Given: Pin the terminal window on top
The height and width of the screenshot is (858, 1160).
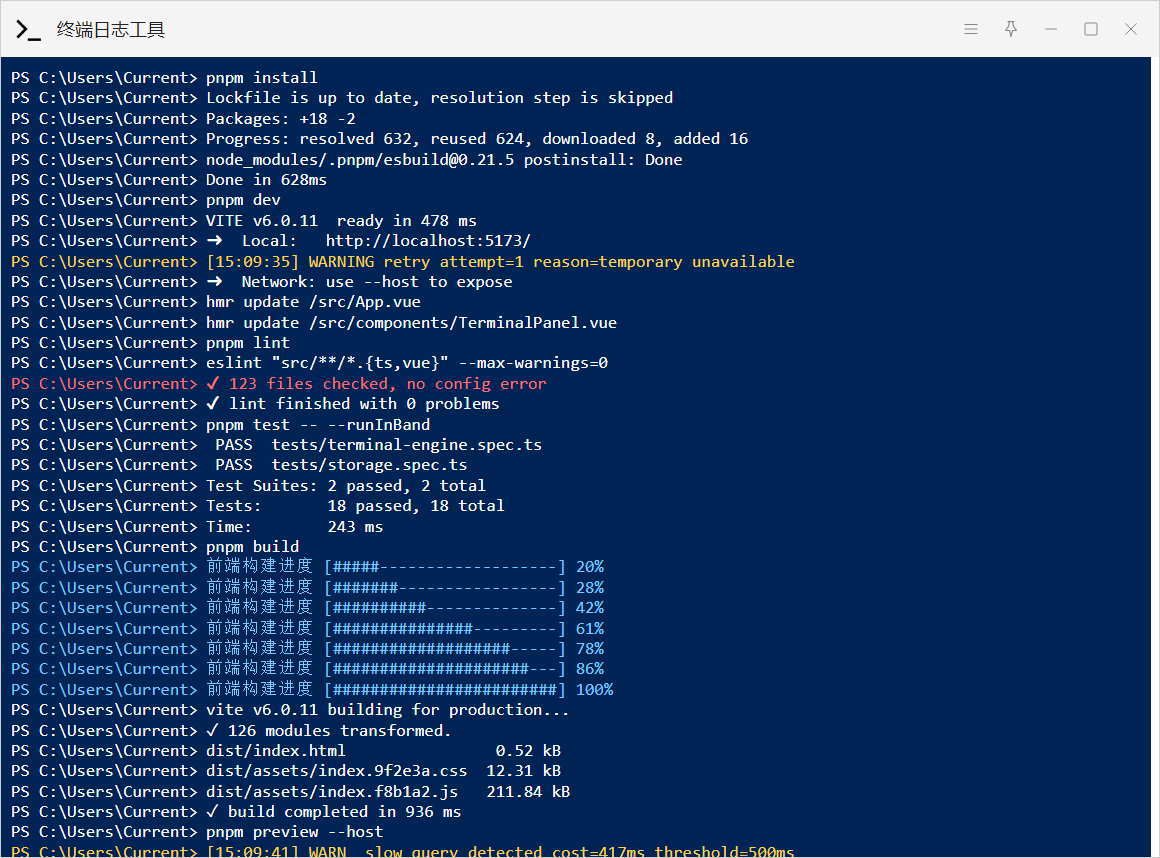Looking at the screenshot, I should (1011, 30).
